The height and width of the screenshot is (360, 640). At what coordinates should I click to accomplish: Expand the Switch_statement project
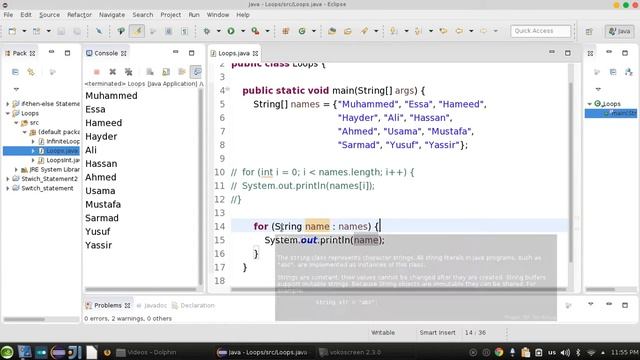[x=8, y=188]
